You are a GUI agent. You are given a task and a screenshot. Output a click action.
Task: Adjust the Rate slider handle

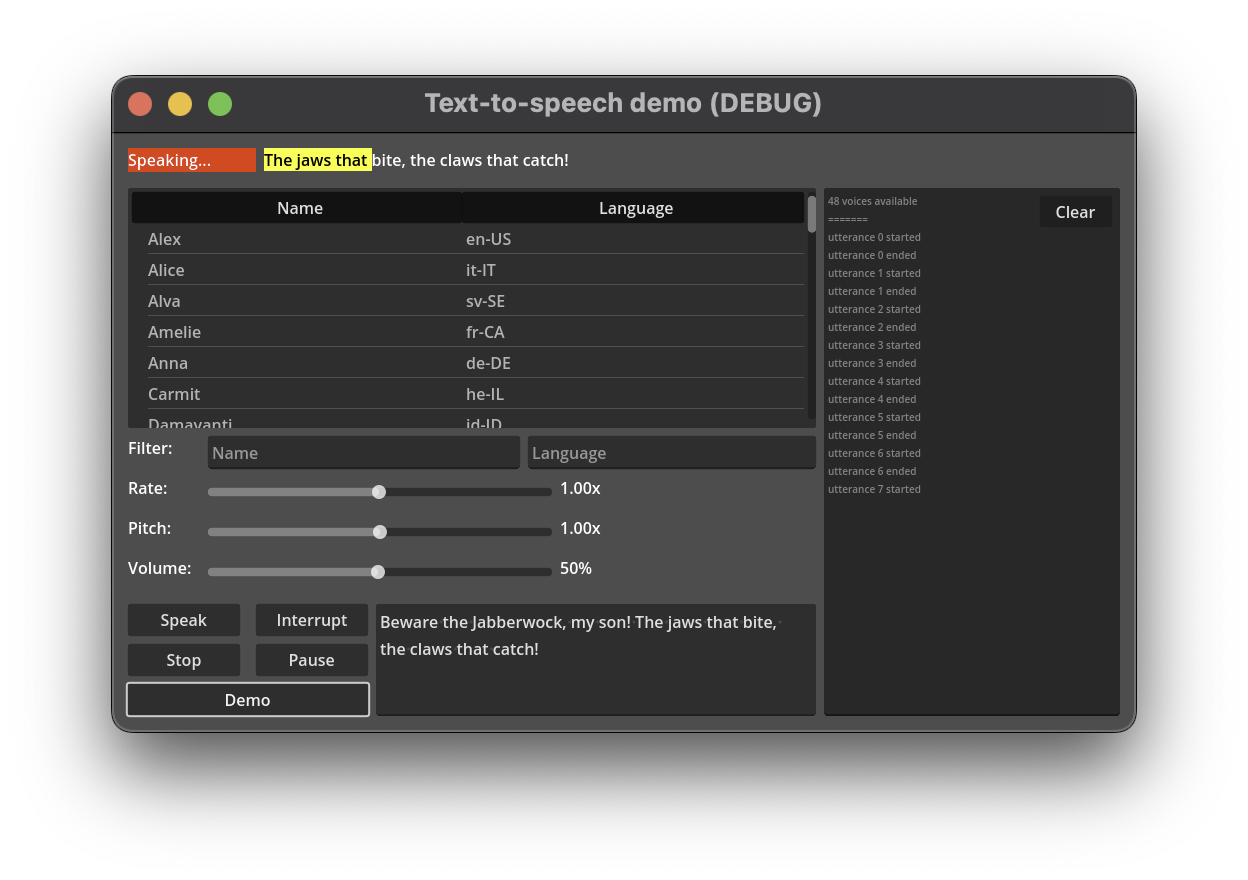click(x=378, y=491)
